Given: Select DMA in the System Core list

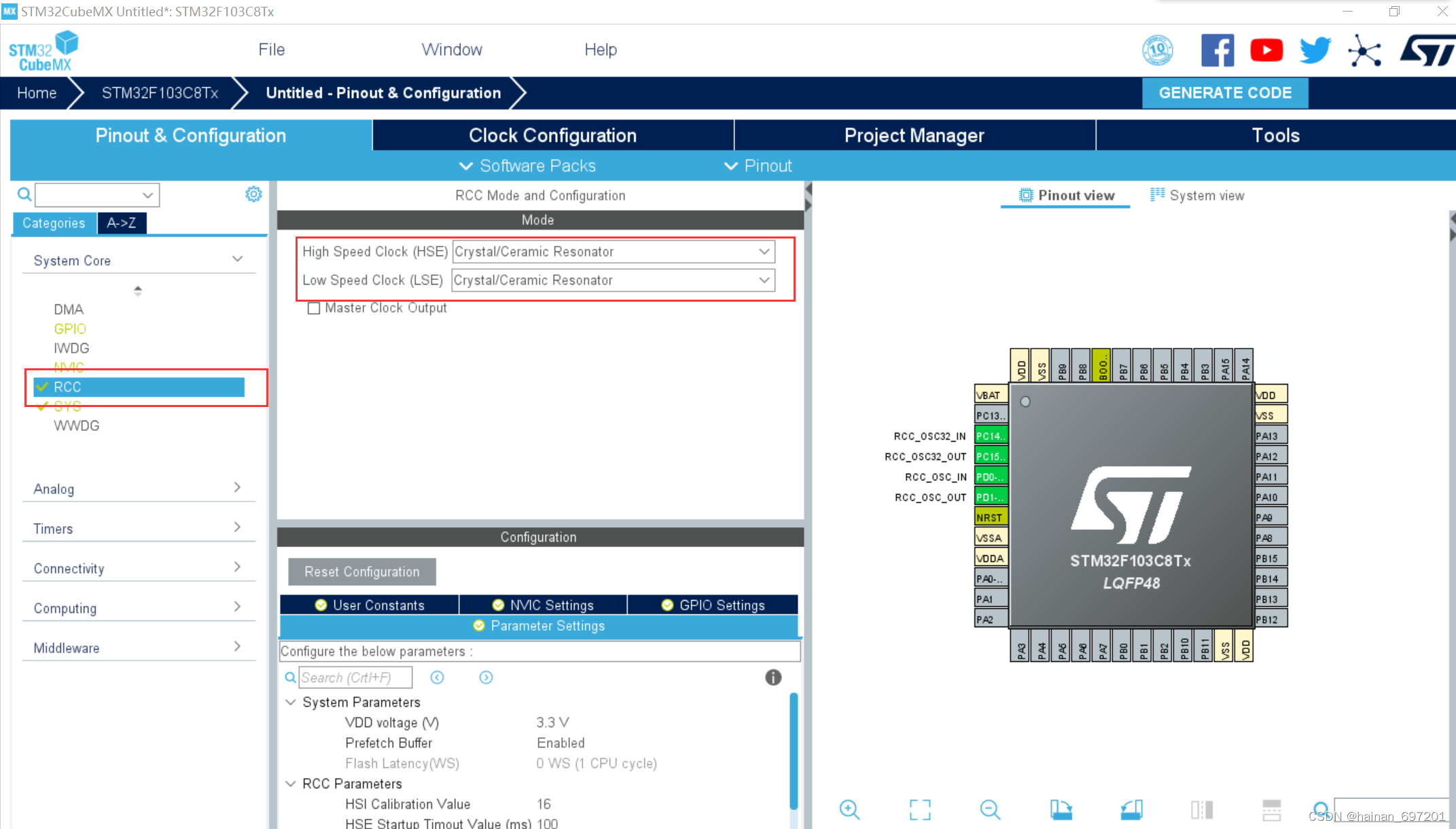Looking at the screenshot, I should coord(69,309).
